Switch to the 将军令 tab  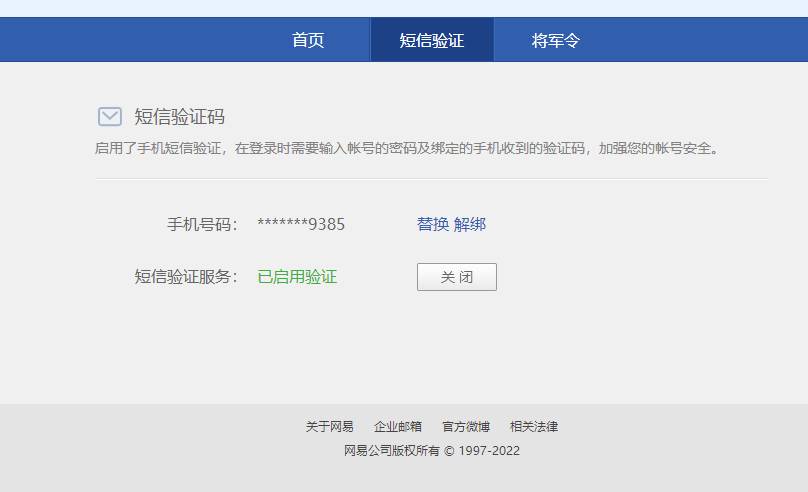[556, 40]
